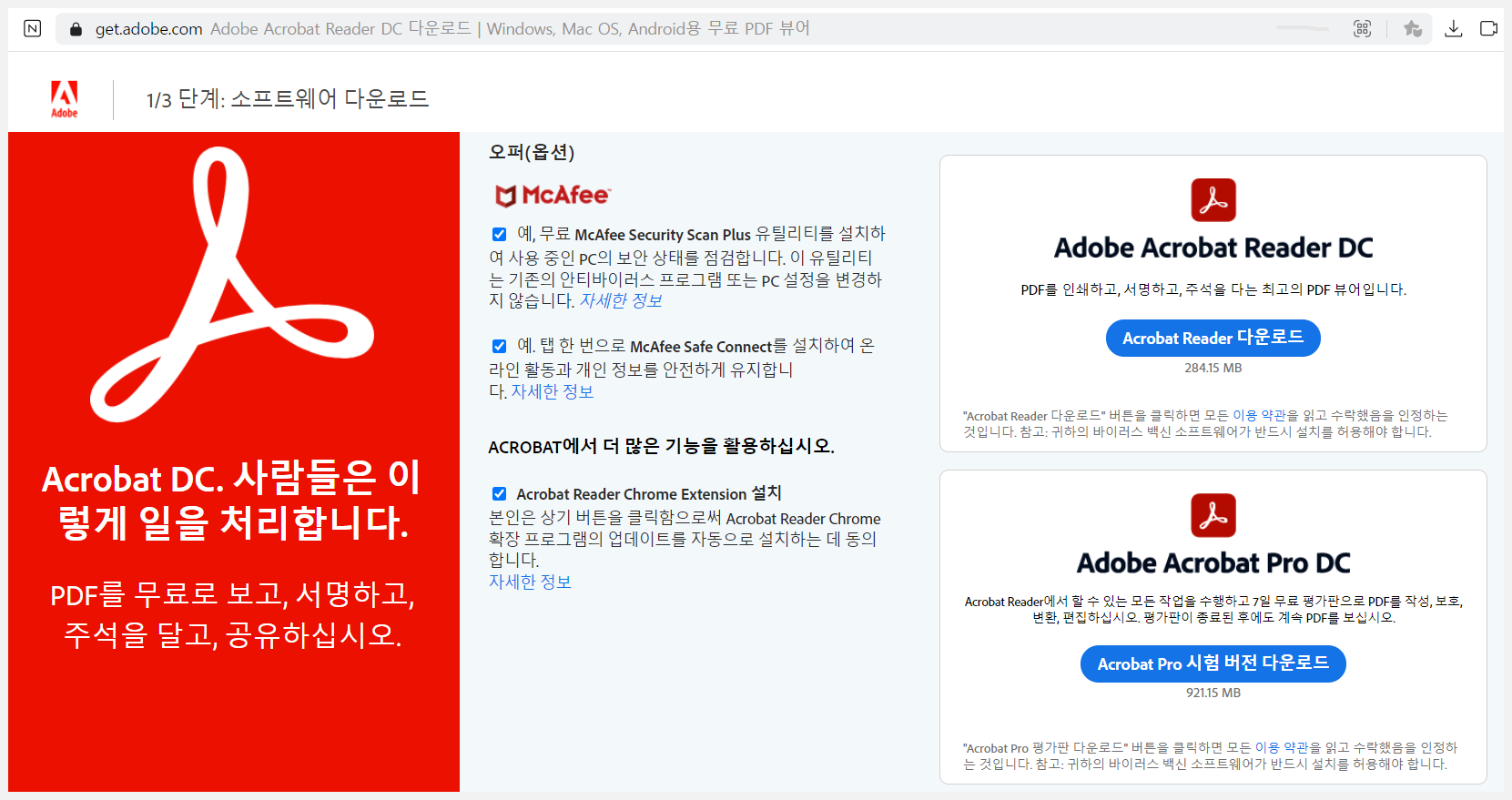Click the Acrobat Pro 시험 버전 다운로드 button
Screen dimensions: 1512x800
[x=1213, y=663]
